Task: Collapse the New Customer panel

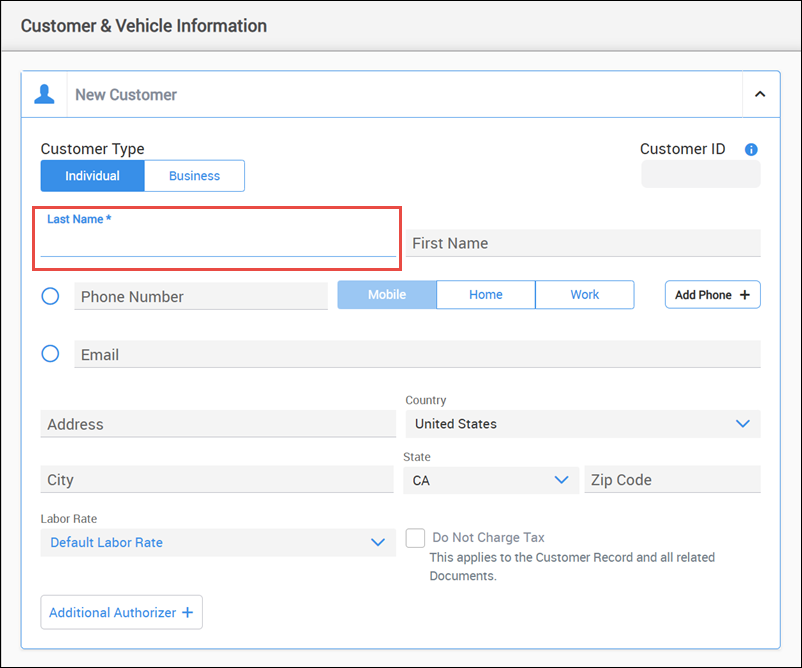Action: pos(759,94)
